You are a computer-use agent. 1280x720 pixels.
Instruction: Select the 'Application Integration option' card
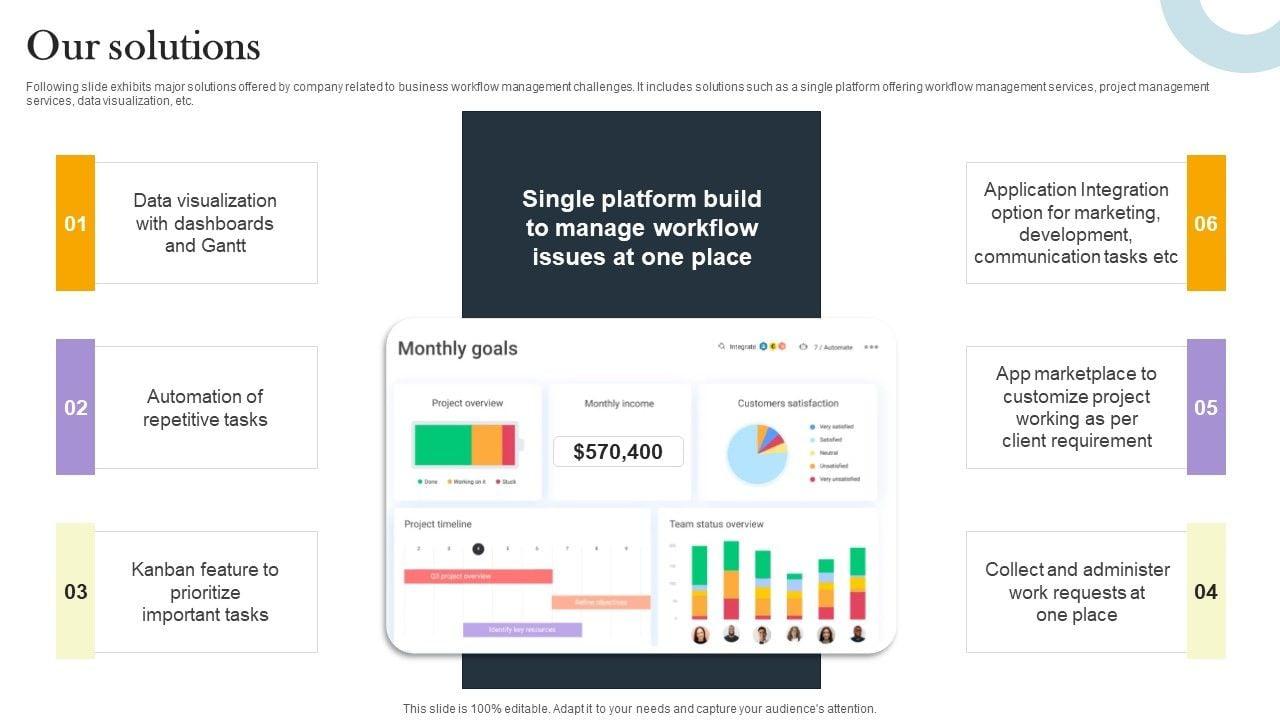[1077, 223]
